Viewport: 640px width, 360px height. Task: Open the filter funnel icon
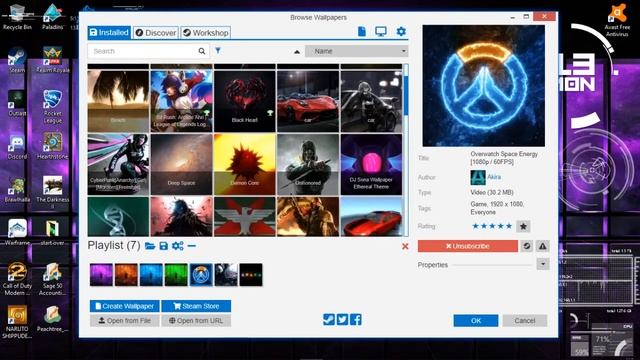218,50
